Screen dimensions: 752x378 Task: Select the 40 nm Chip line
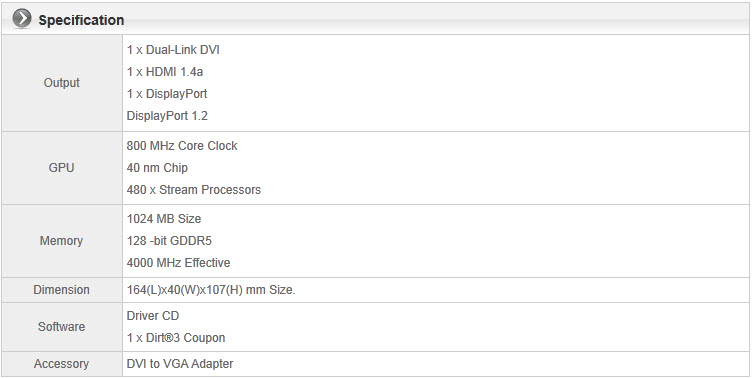[x=157, y=168]
